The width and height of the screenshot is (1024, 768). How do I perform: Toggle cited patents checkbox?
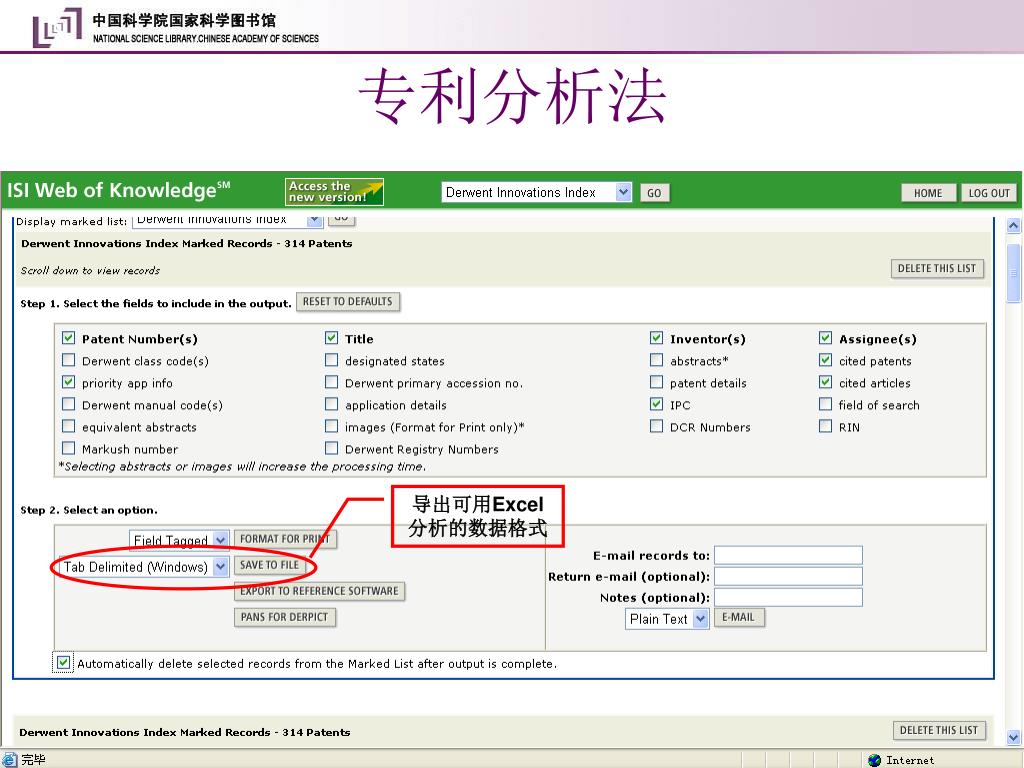tap(825, 360)
